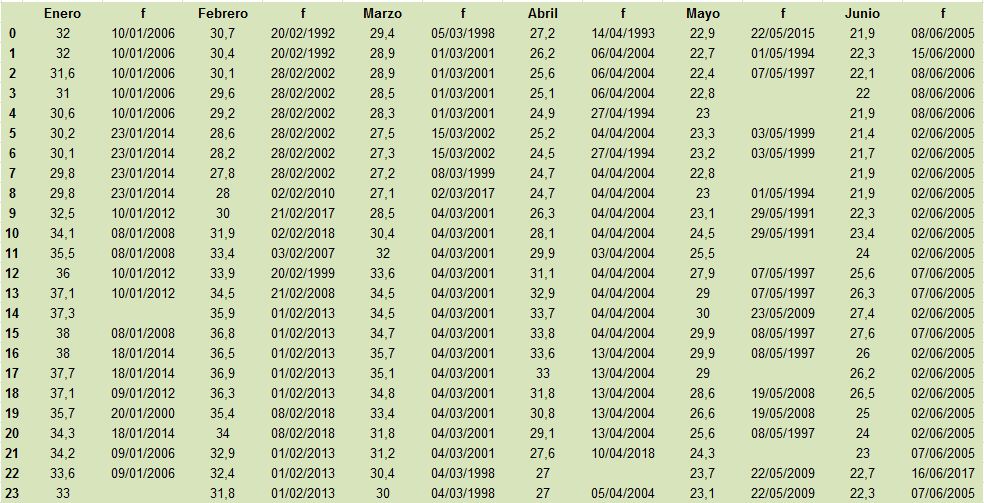Click date 02/02/2018 in row 10

click(x=303, y=233)
